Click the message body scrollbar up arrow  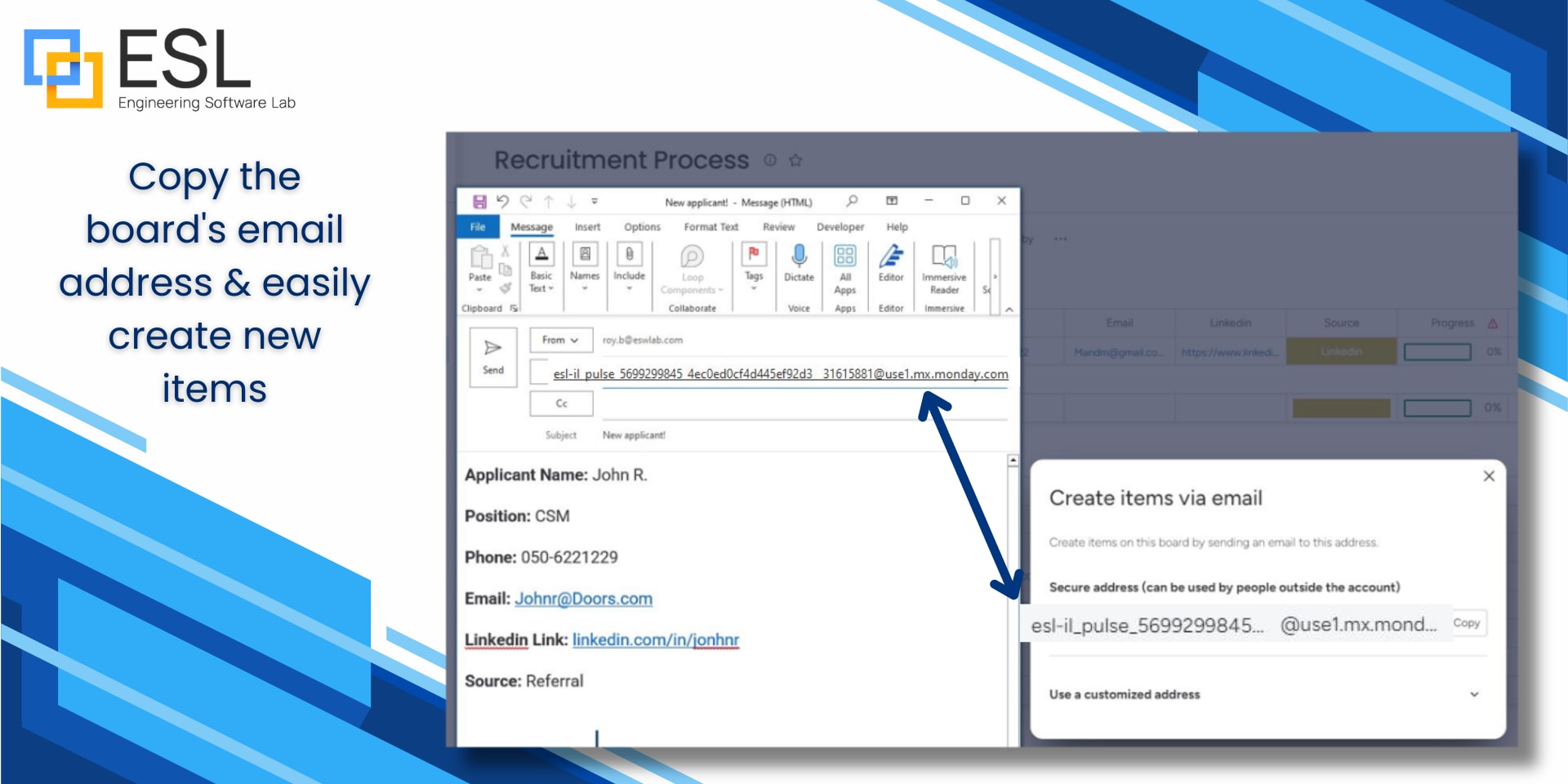[1013, 461]
